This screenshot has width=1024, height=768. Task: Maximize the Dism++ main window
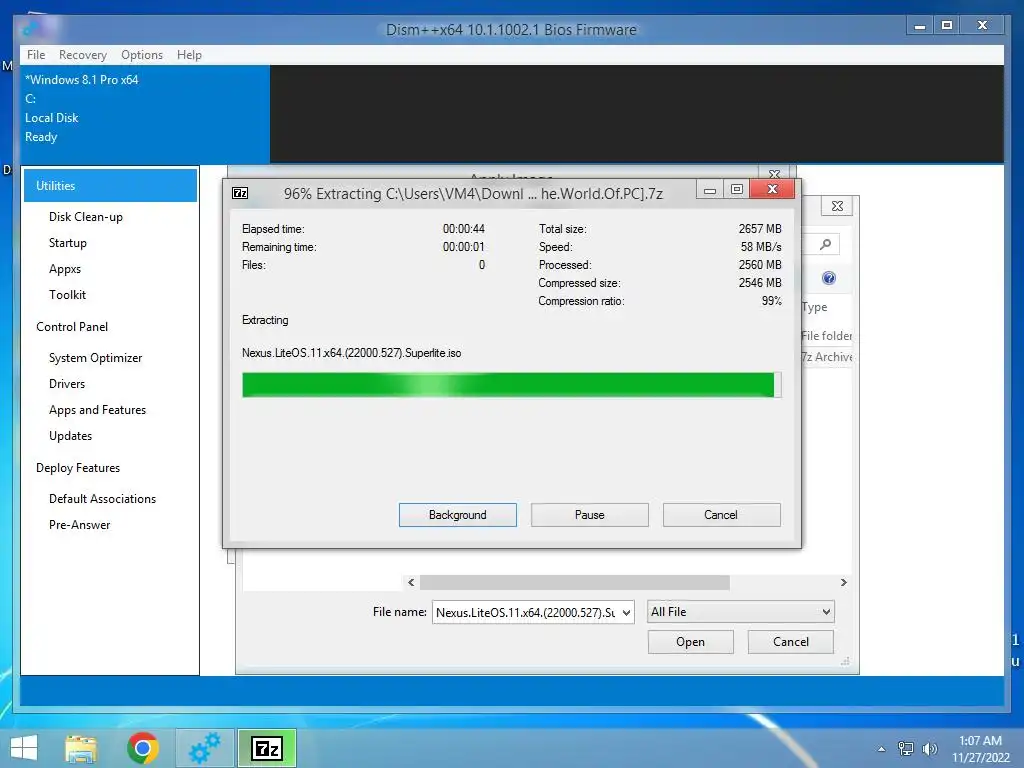[946, 25]
